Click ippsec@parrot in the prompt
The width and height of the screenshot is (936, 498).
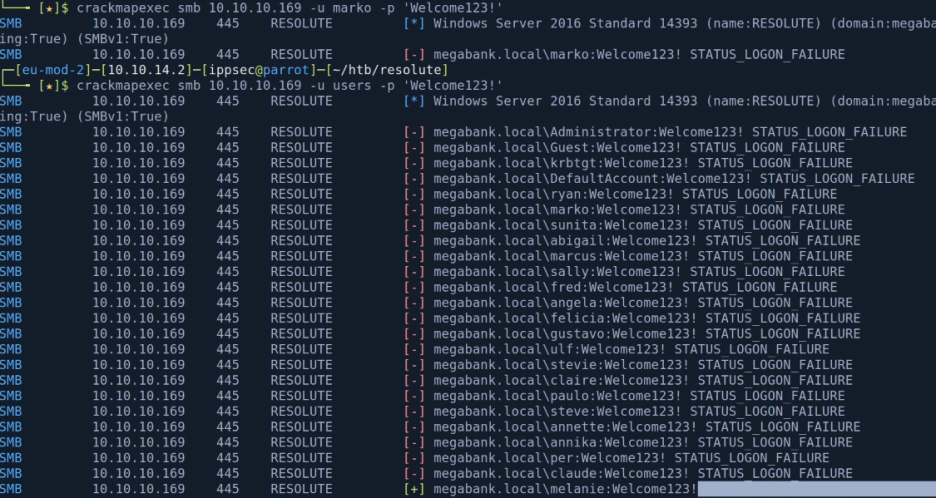click(259, 70)
